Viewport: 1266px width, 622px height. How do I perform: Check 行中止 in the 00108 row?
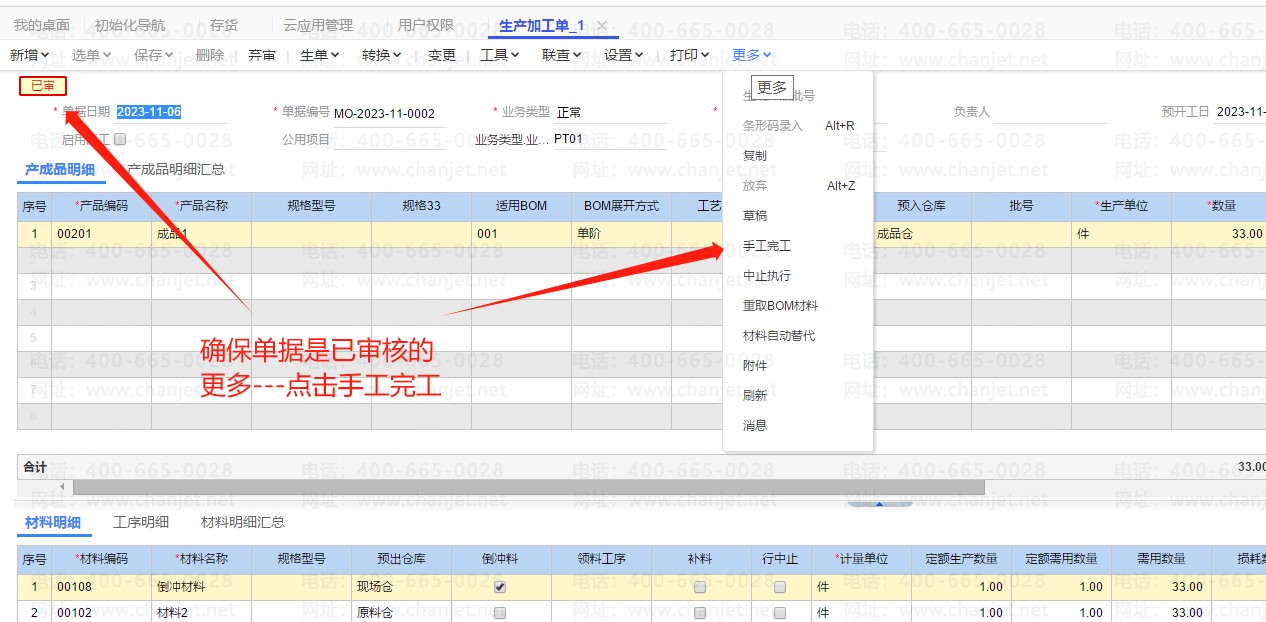780,587
